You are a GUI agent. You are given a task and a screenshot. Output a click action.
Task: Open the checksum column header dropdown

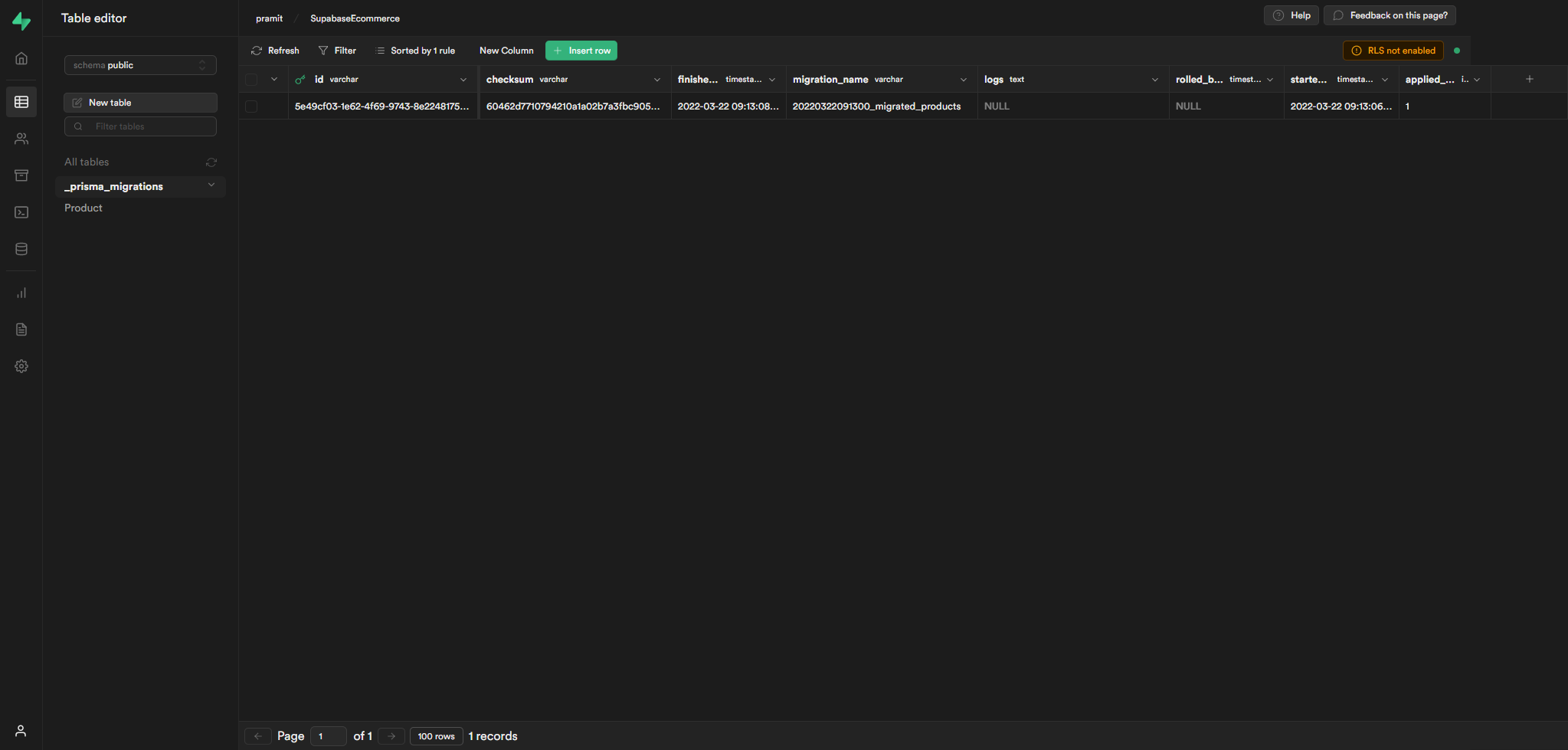[657, 80]
